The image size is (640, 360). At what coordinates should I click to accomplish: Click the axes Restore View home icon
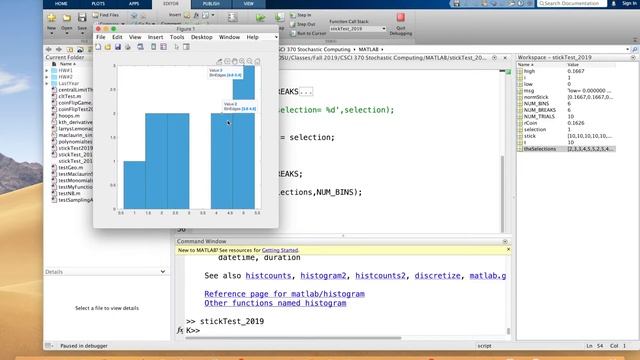point(258,61)
